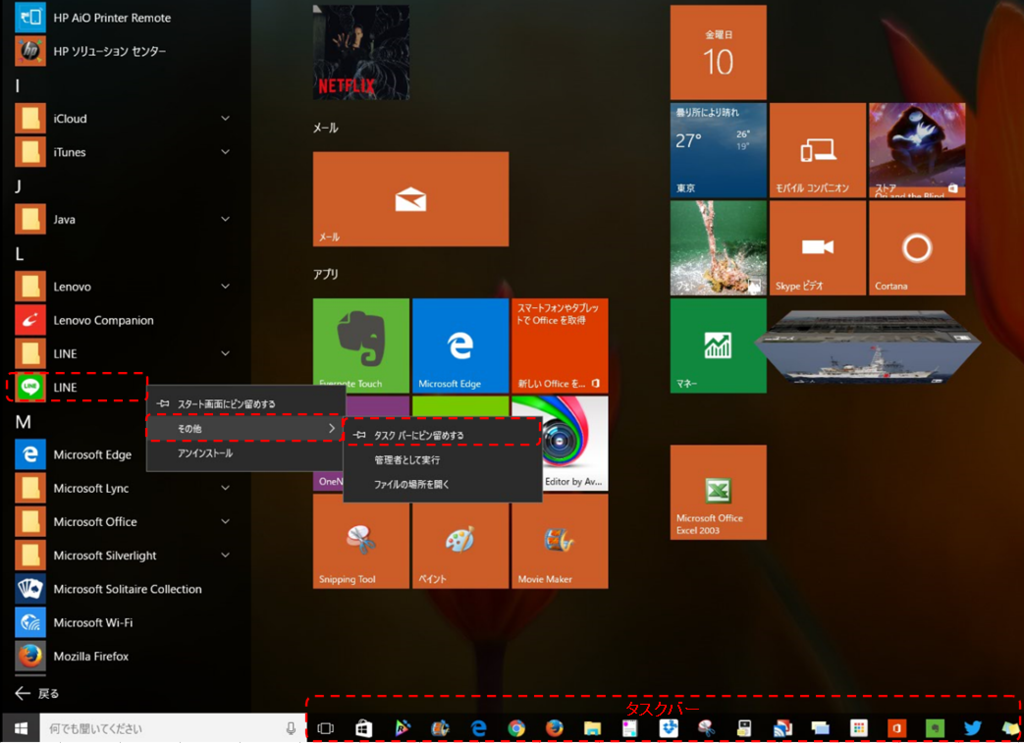Open Twitter from the taskbar
The image size is (1024, 743).
(x=972, y=729)
